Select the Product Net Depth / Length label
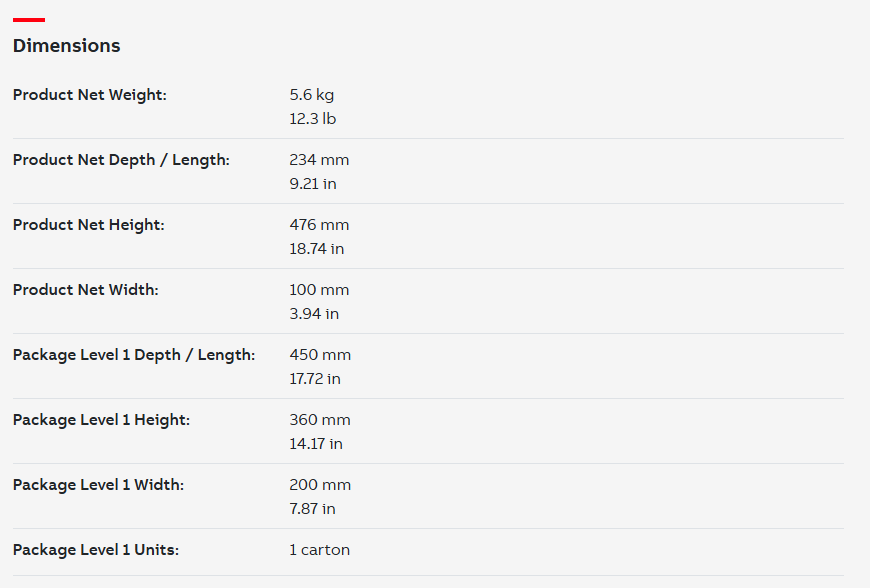Screen dimensions: 870x588 122,160
